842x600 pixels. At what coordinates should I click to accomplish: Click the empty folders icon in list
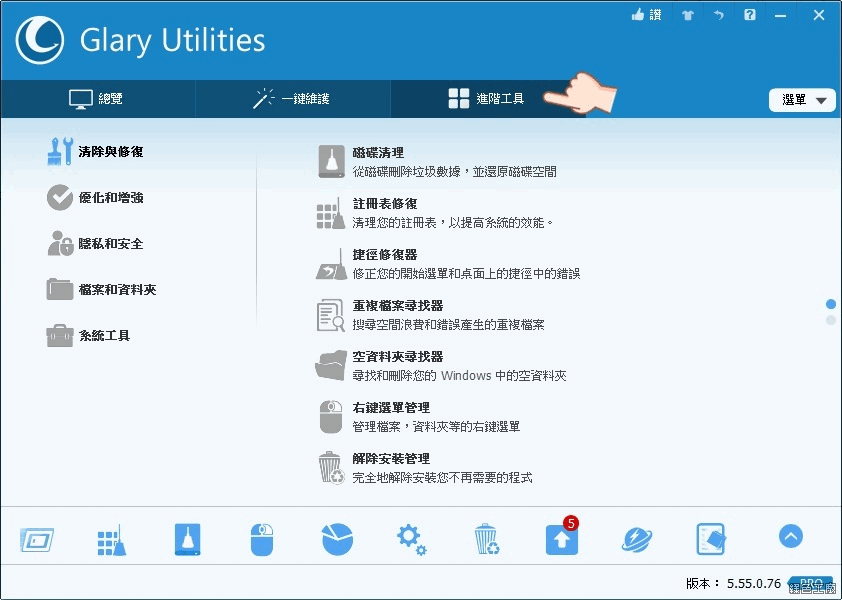pyautogui.click(x=331, y=365)
